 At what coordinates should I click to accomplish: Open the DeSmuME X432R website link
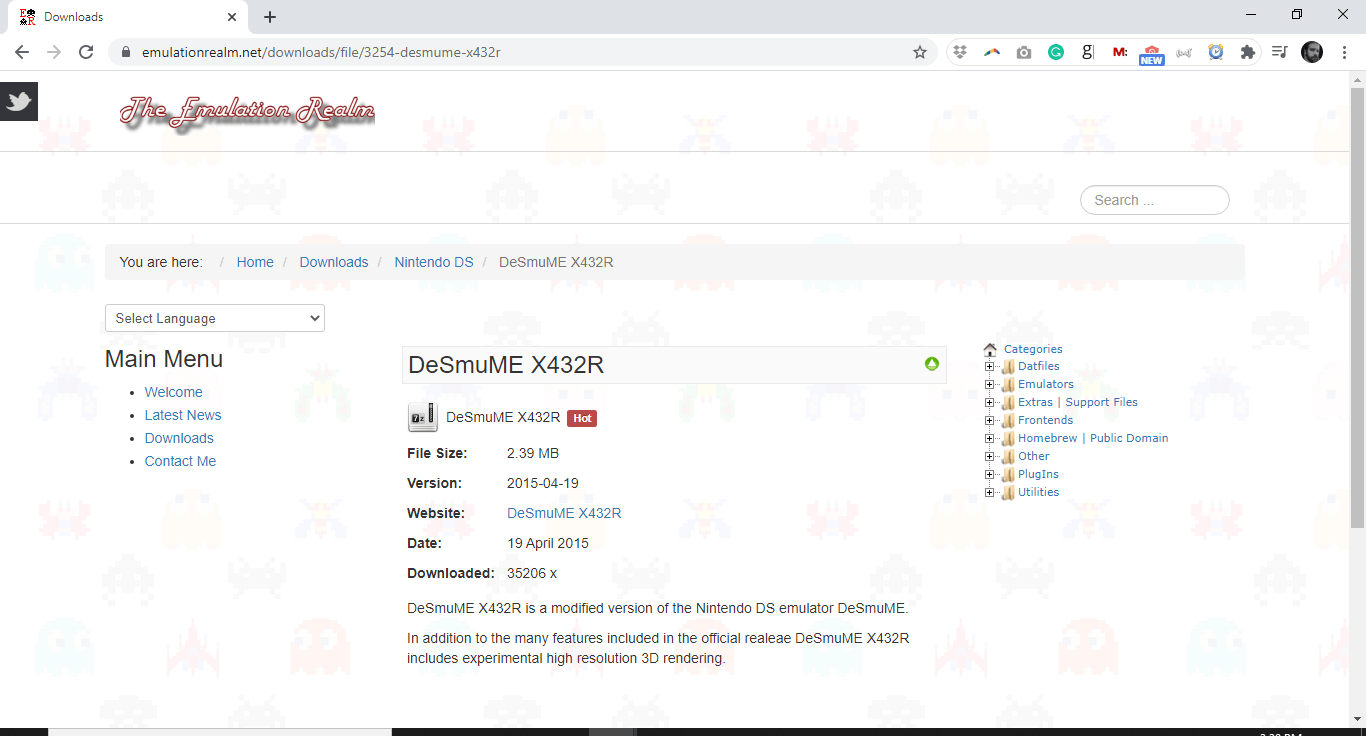tap(564, 513)
